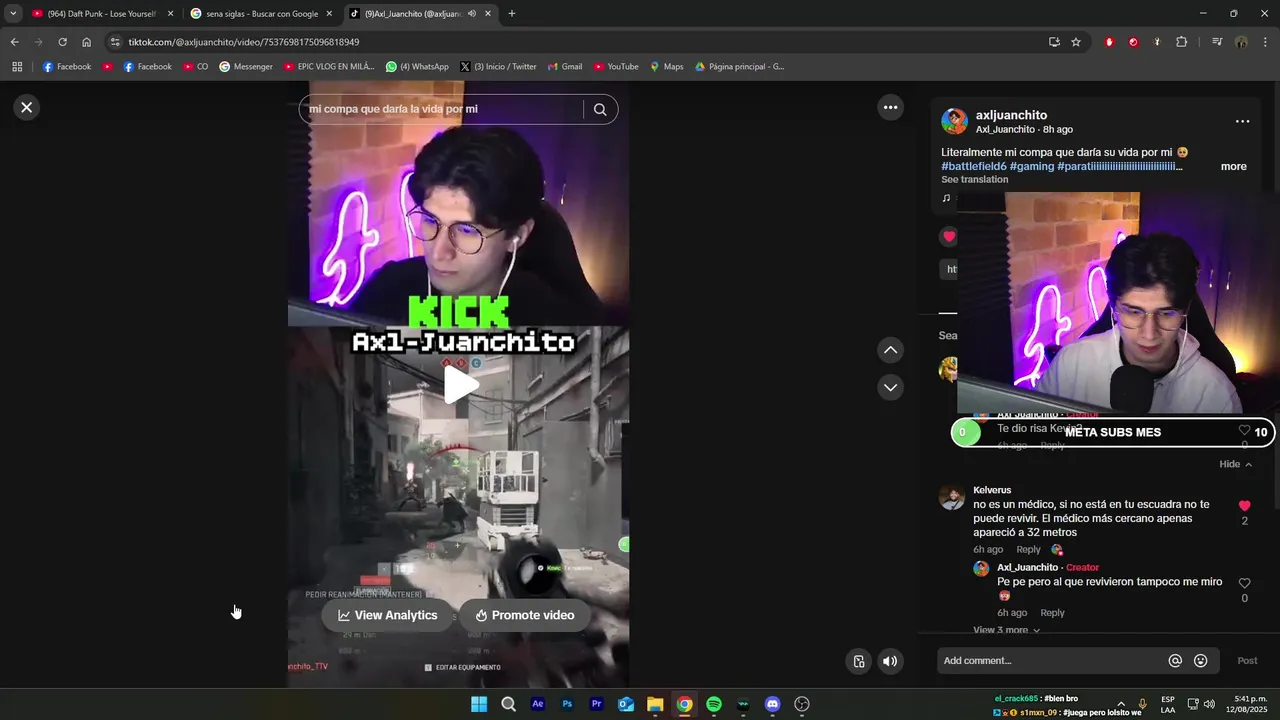Reply to Kelverus's comment
1280x720 pixels.
1028,550
